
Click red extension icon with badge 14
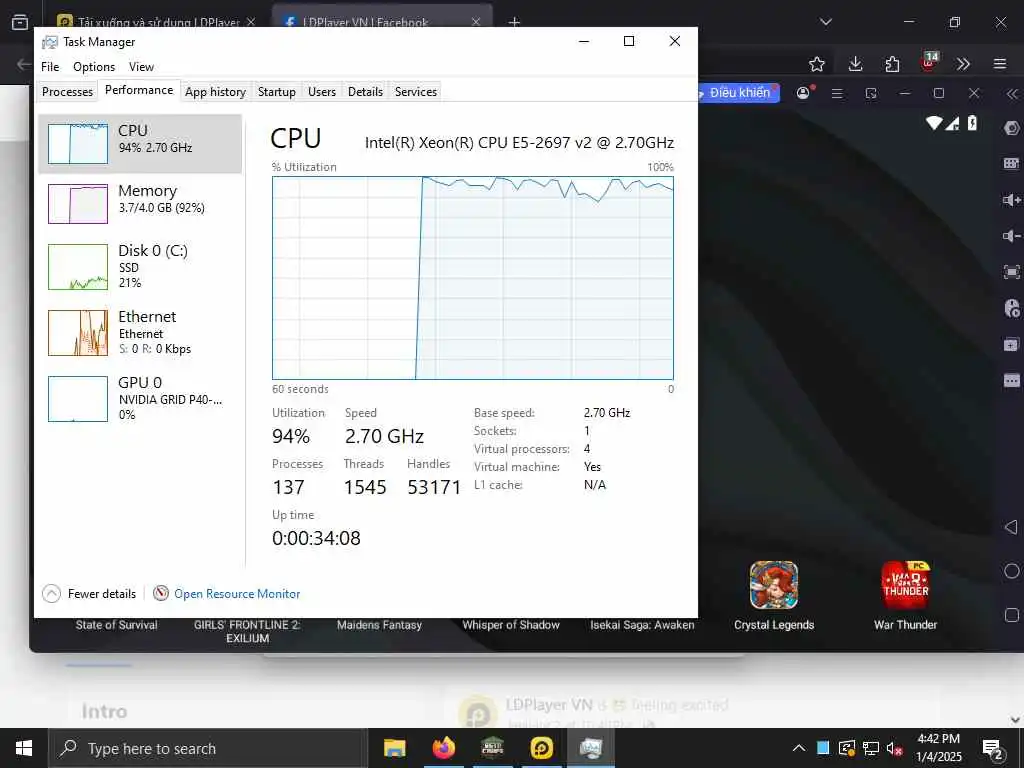pos(929,63)
